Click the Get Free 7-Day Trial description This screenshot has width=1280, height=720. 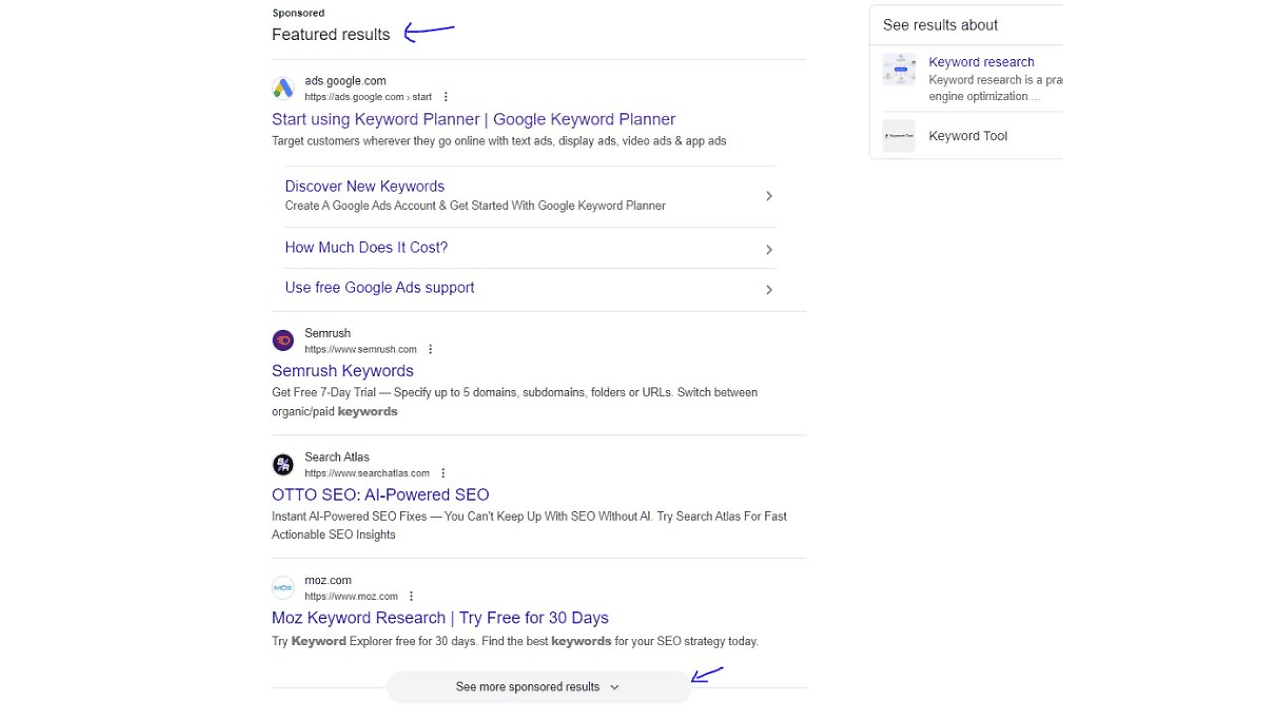(x=515, y=402)
